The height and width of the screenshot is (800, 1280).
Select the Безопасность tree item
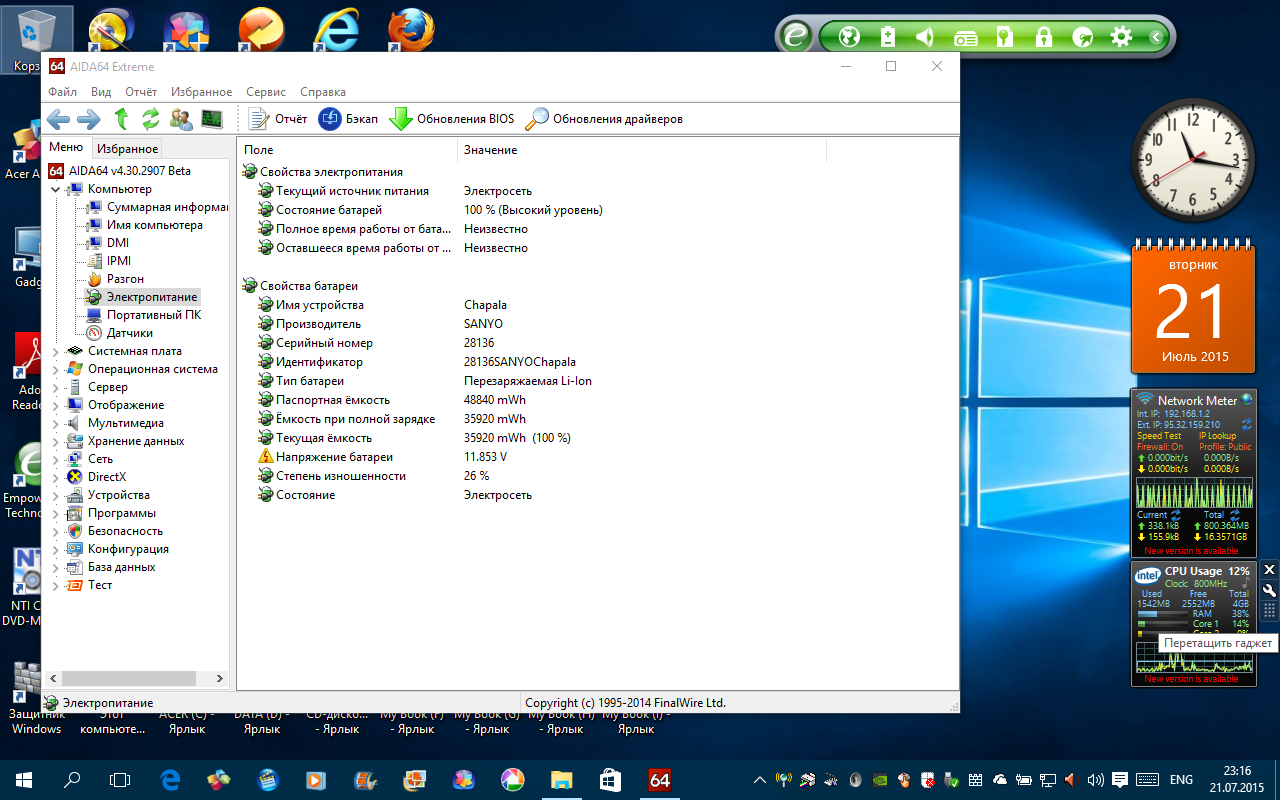click(x=125, y=531)
